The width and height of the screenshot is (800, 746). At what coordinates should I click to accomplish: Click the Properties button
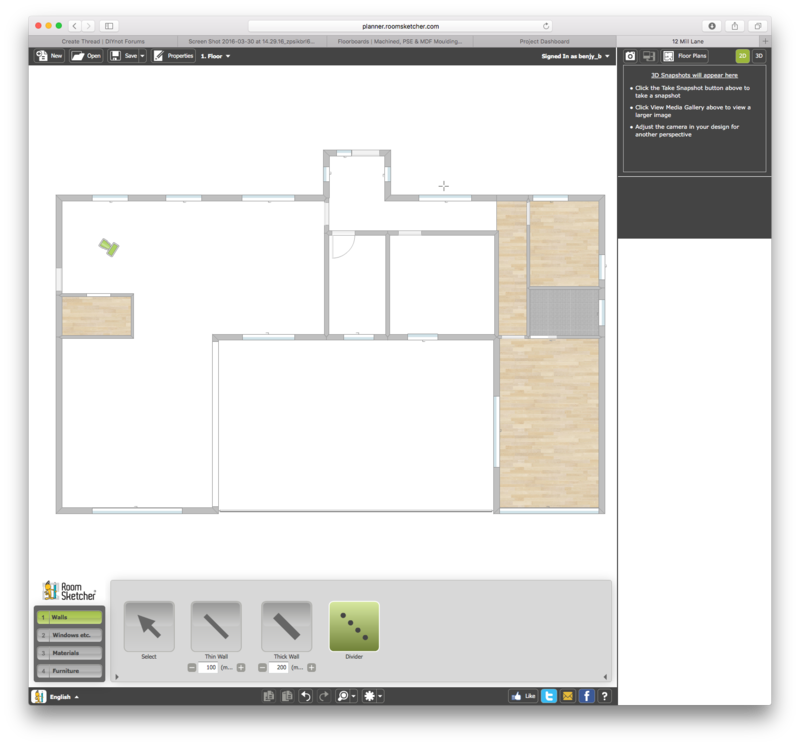[x=174, y=56]
